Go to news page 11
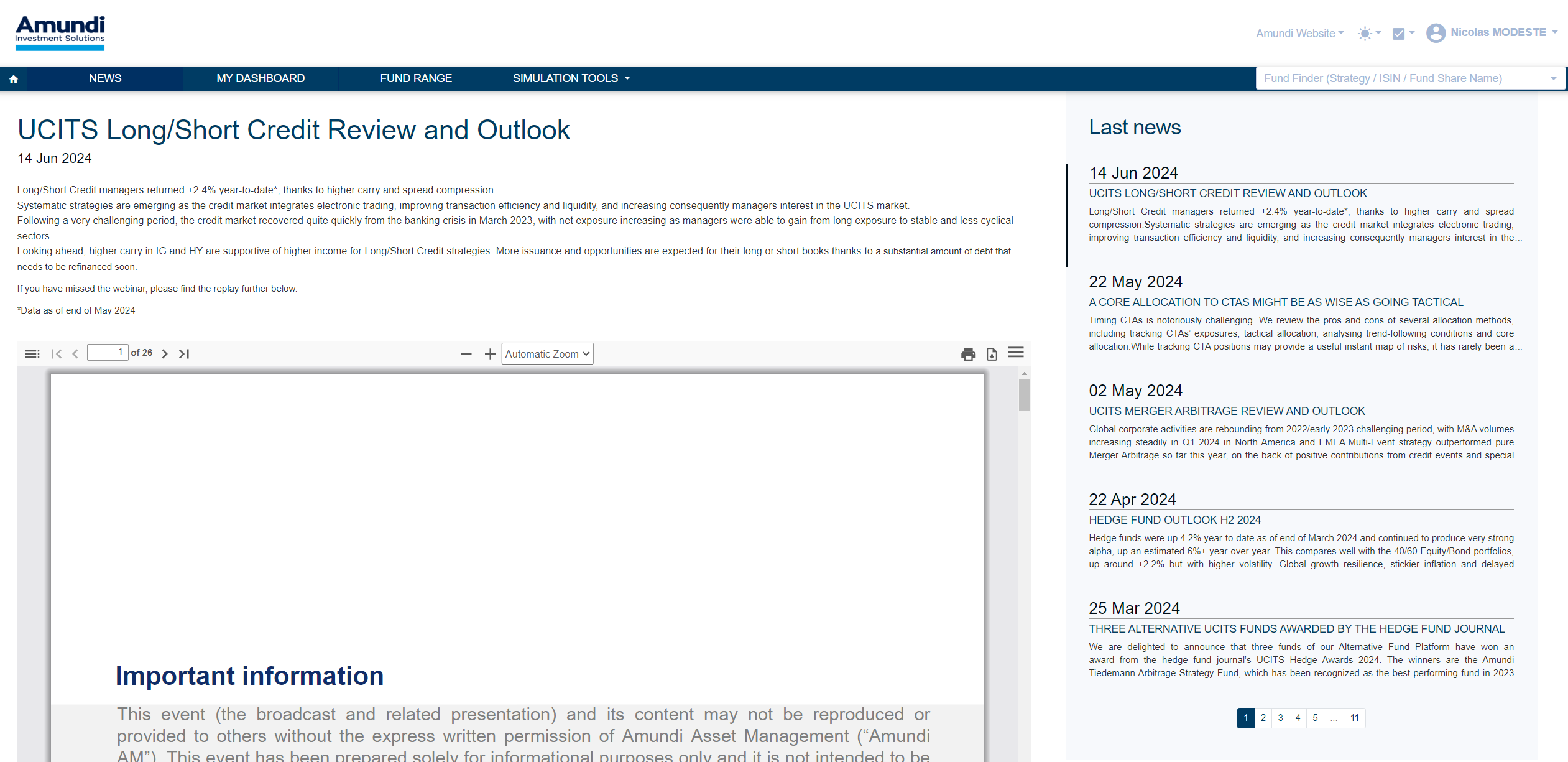The width and height of the screenshot is (1568, 762). 1354,718
